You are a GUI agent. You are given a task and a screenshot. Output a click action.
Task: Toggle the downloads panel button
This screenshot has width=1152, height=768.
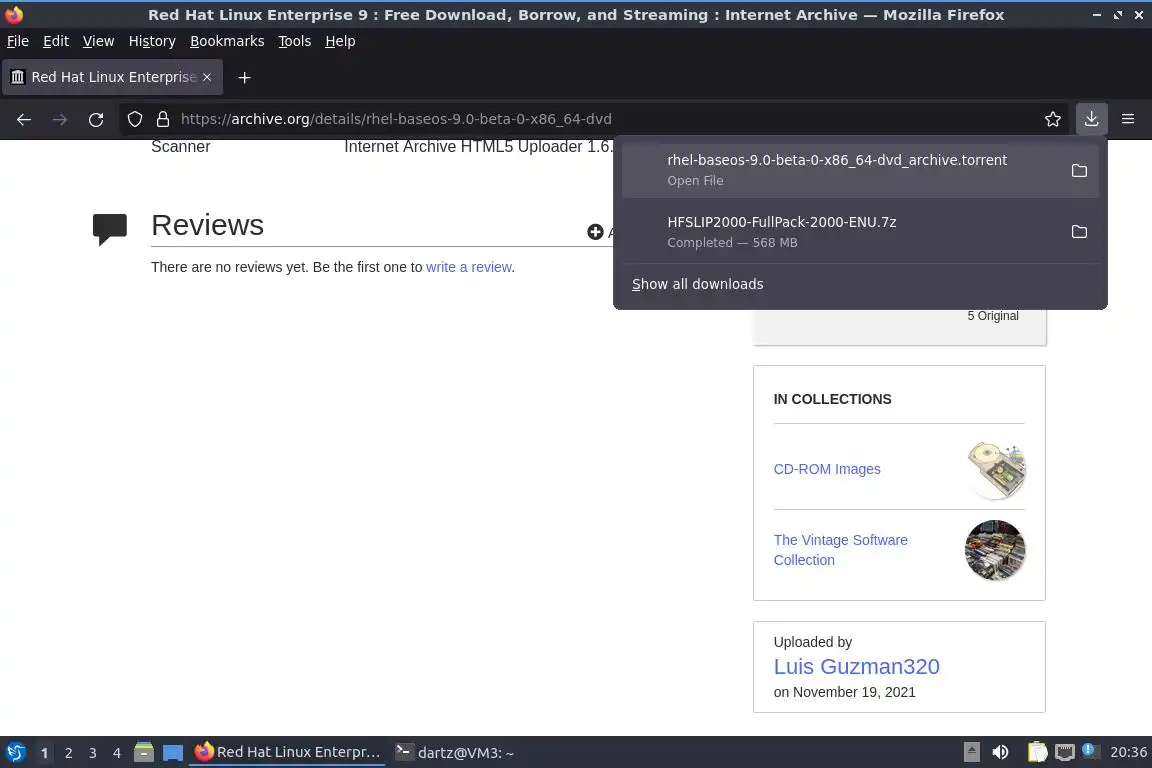[x=1091, y=119]
